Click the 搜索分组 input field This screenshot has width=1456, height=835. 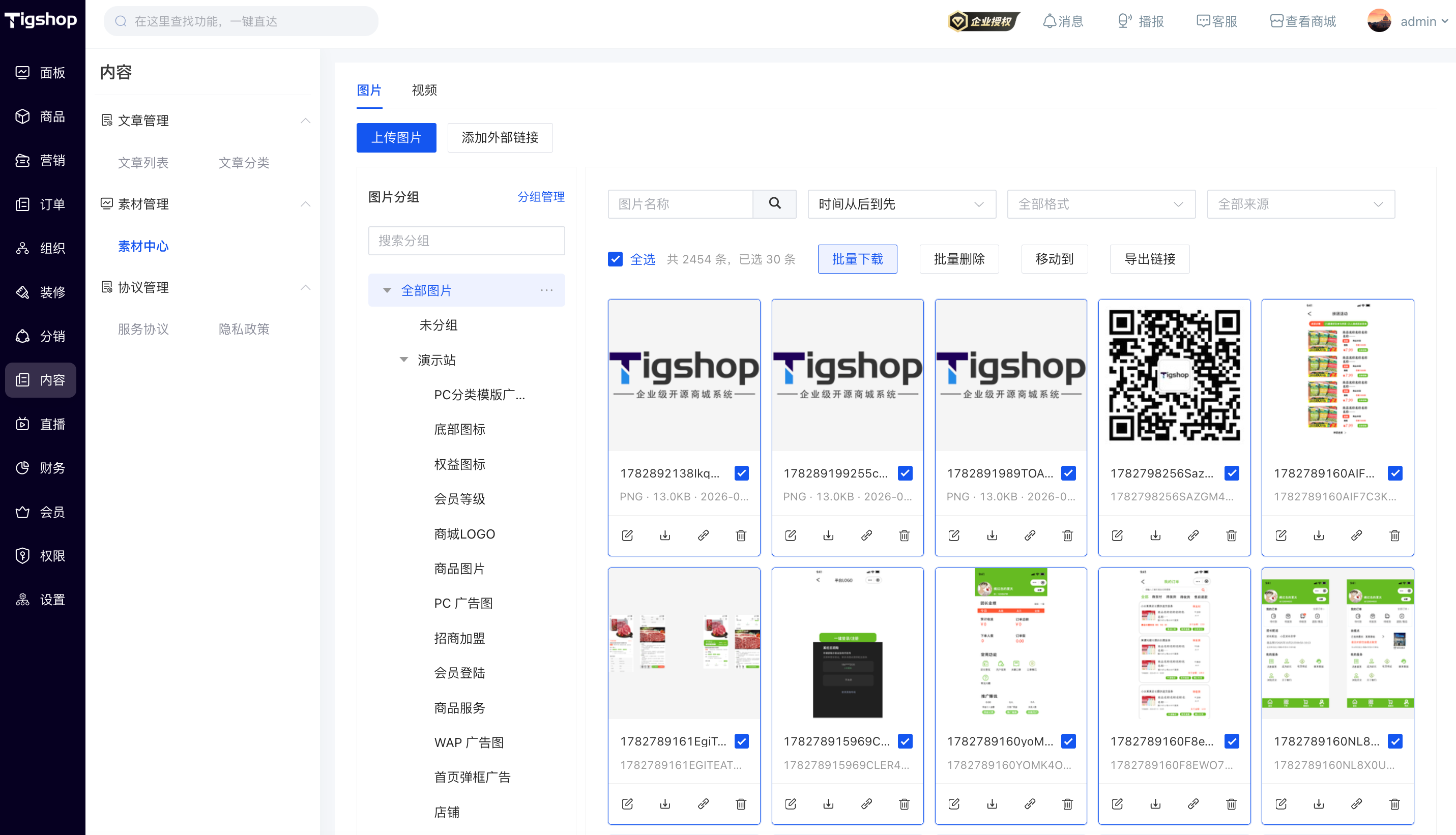[467, 241]
